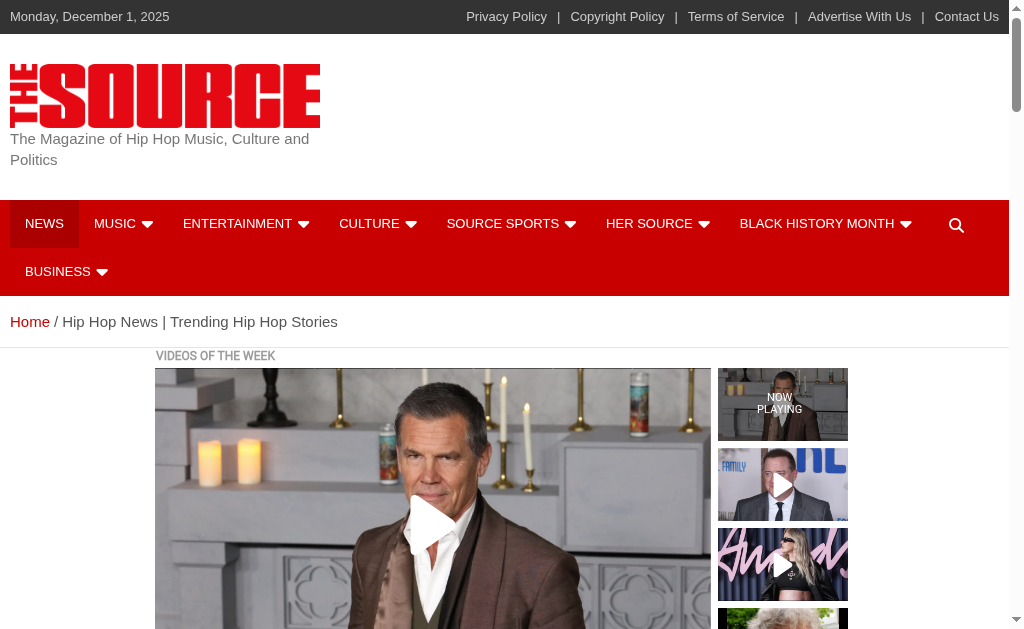The image size is (1024, 629).
Task: Open the Privacy Policy link
Action: (x=506, y=17)
